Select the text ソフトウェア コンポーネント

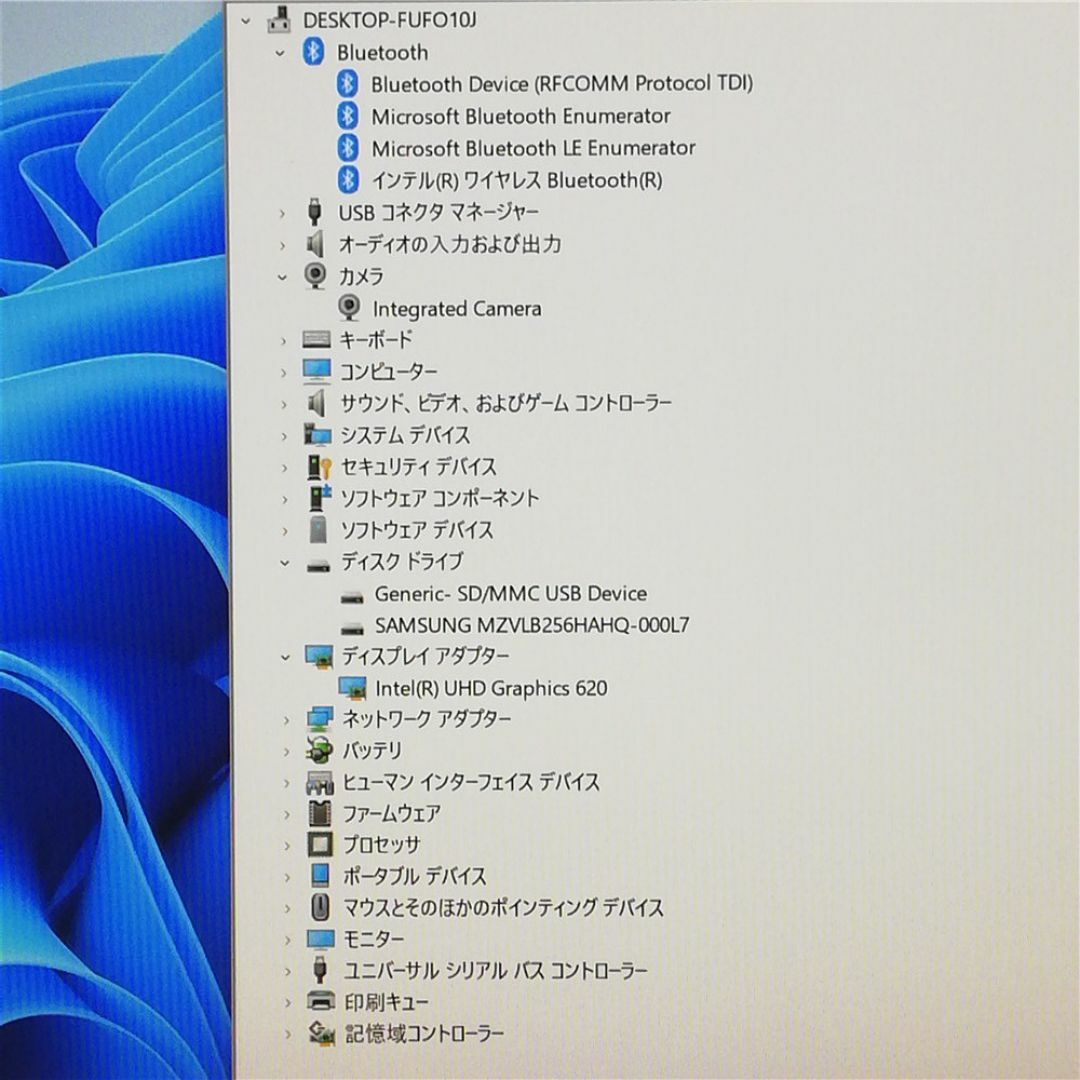coord(440,499)
